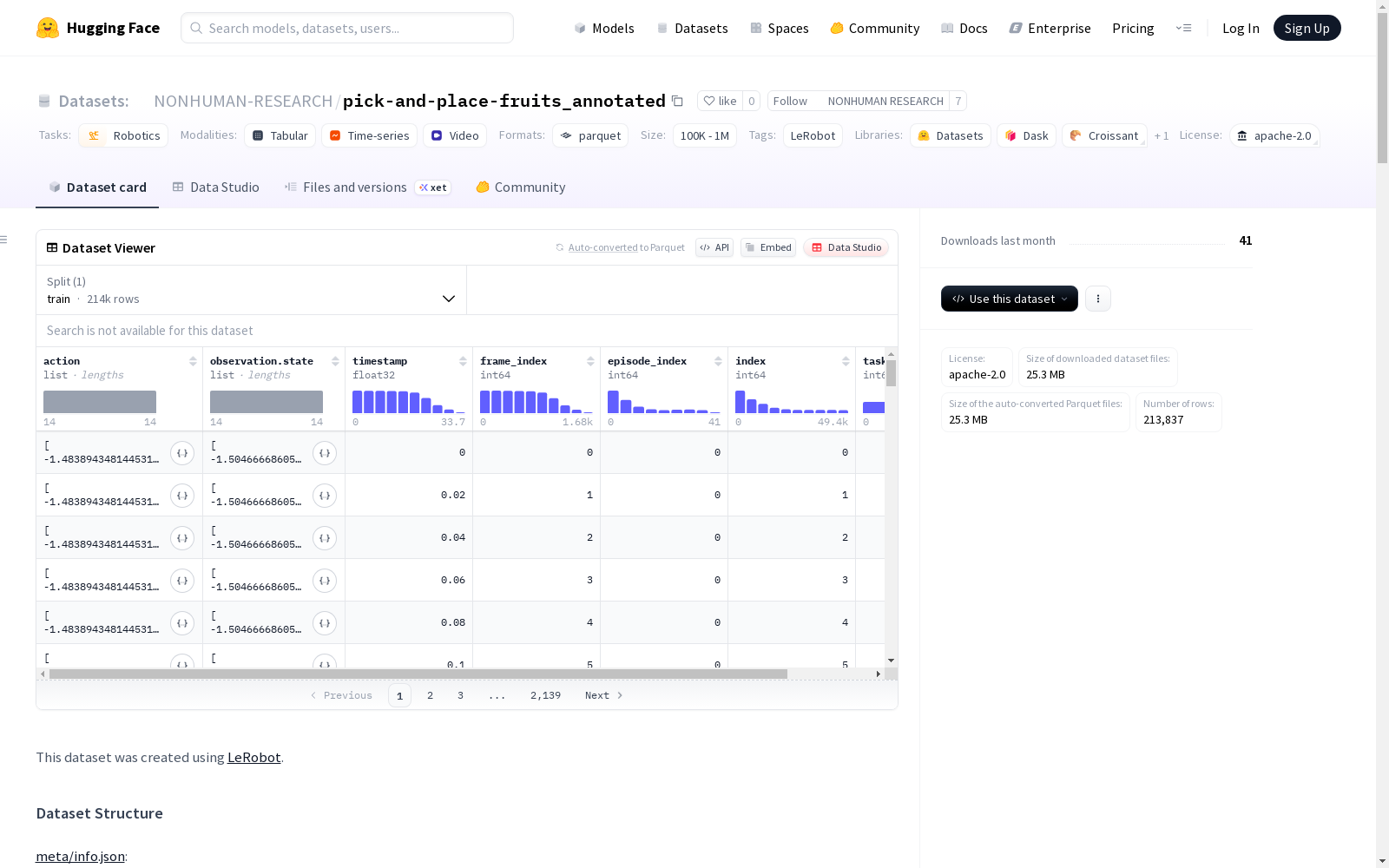
Task: Go to the Next page of rows
Action: pos(604,695)
